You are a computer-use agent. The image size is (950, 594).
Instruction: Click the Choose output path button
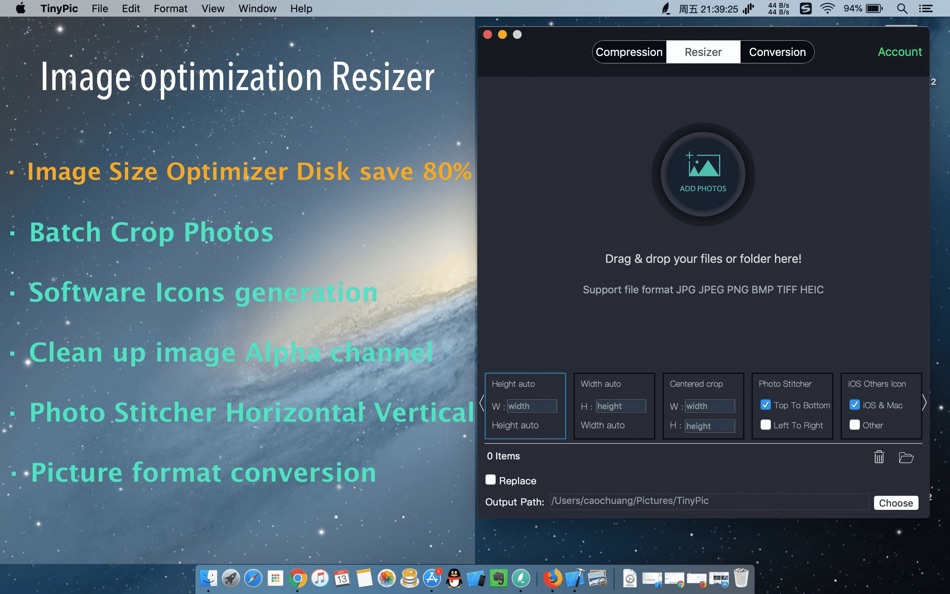click(x=896, y=502)
